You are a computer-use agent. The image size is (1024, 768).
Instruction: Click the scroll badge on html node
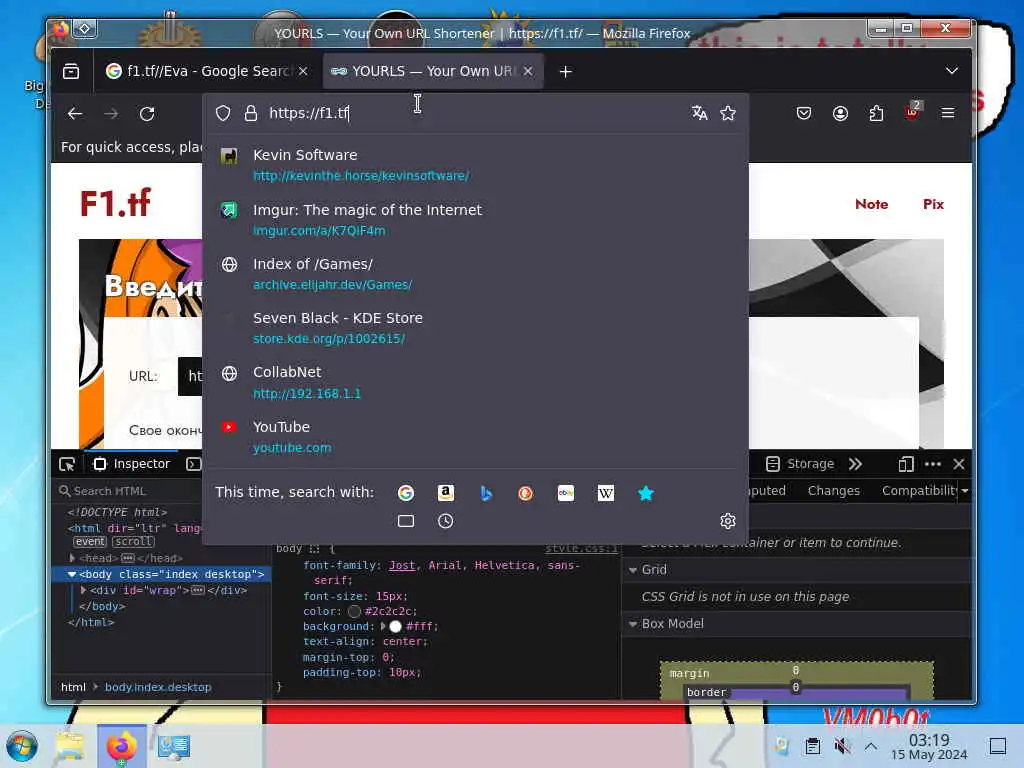133,541
